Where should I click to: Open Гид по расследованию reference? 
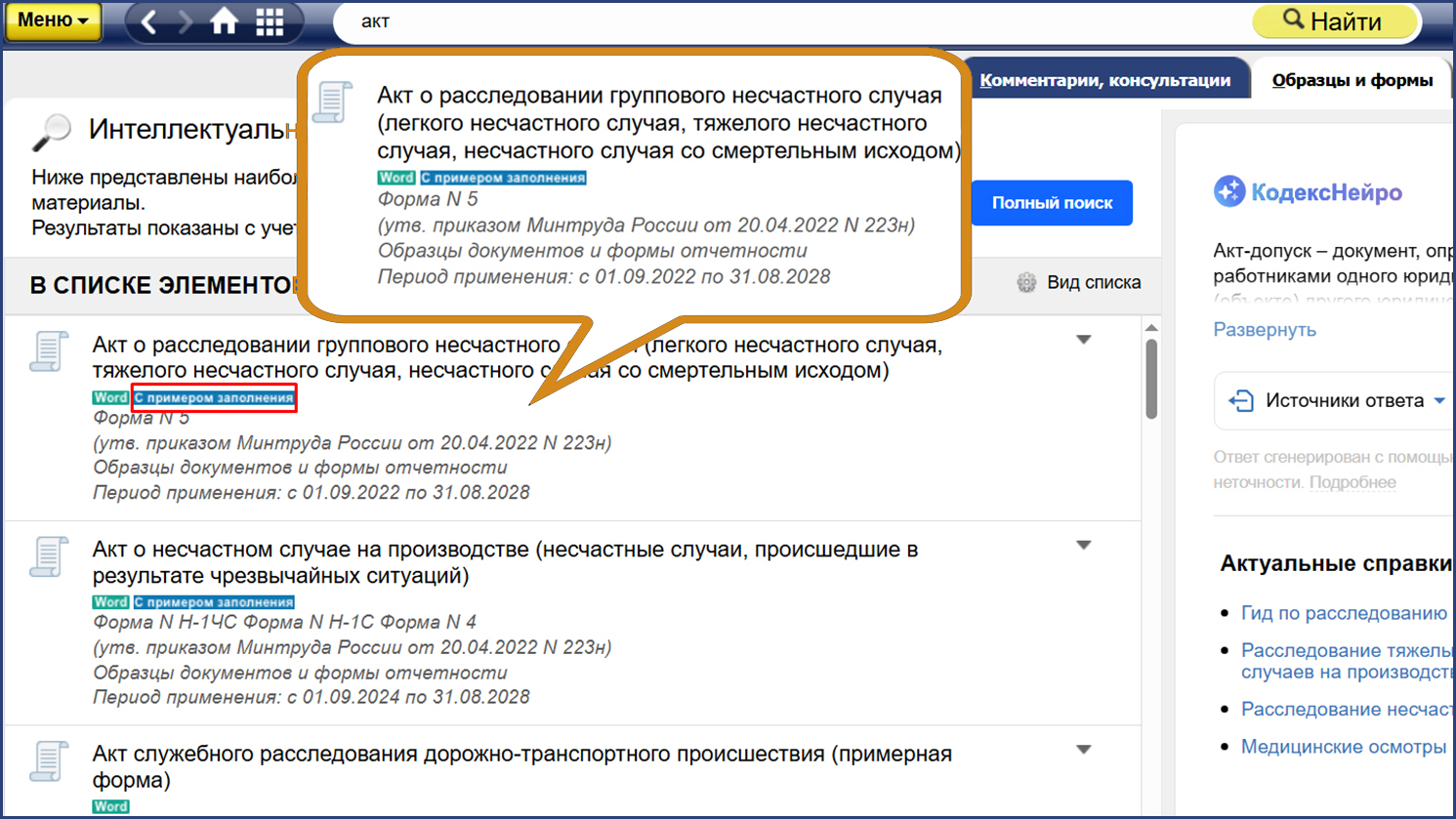tap(1345, 613)
